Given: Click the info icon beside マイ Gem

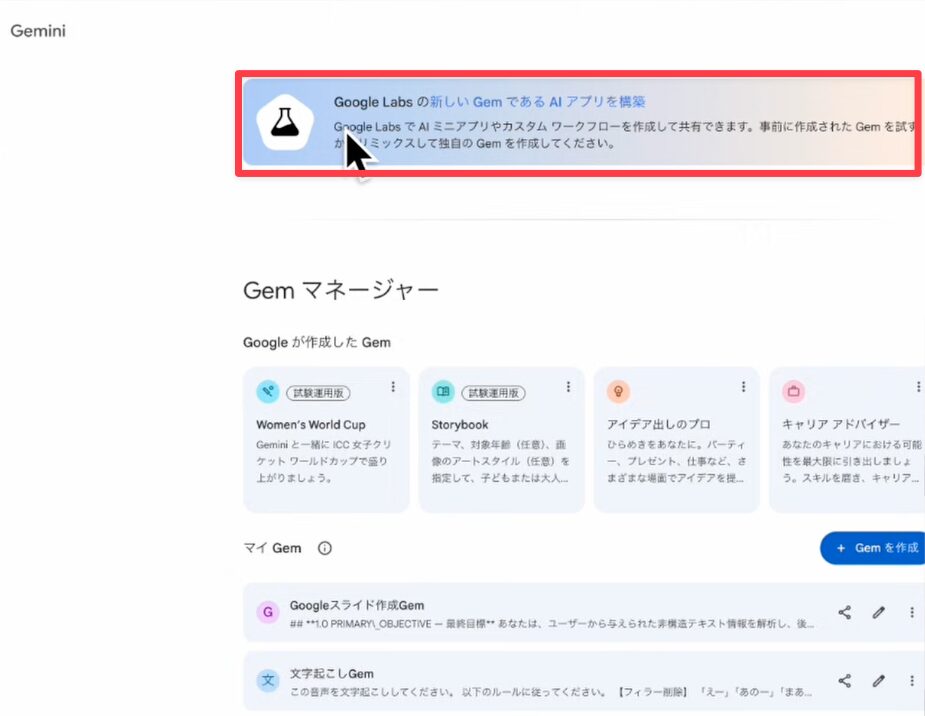Looking at the screenshot, I should coord(325,548).
